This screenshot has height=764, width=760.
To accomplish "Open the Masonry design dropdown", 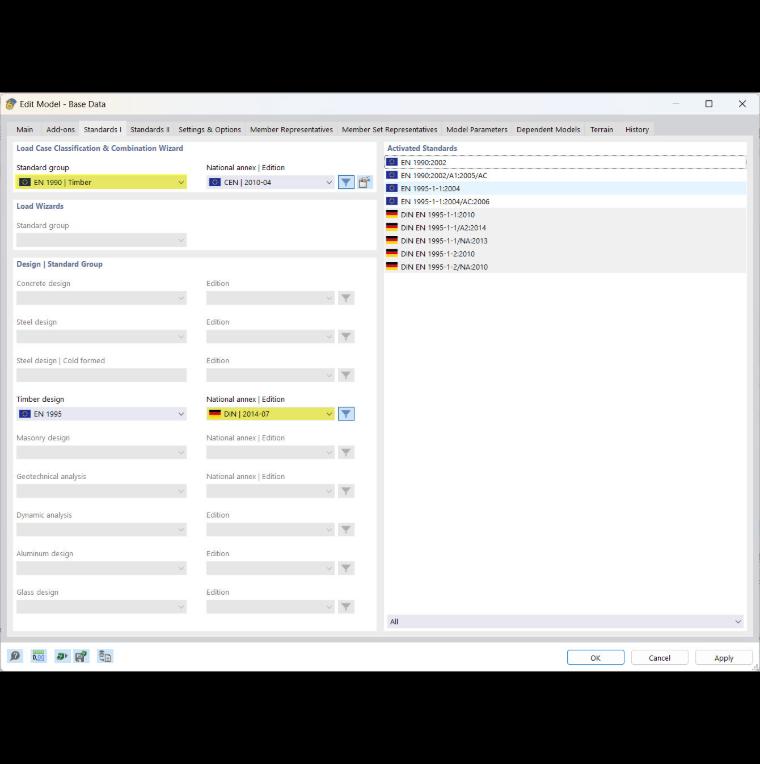I will 101,452.
